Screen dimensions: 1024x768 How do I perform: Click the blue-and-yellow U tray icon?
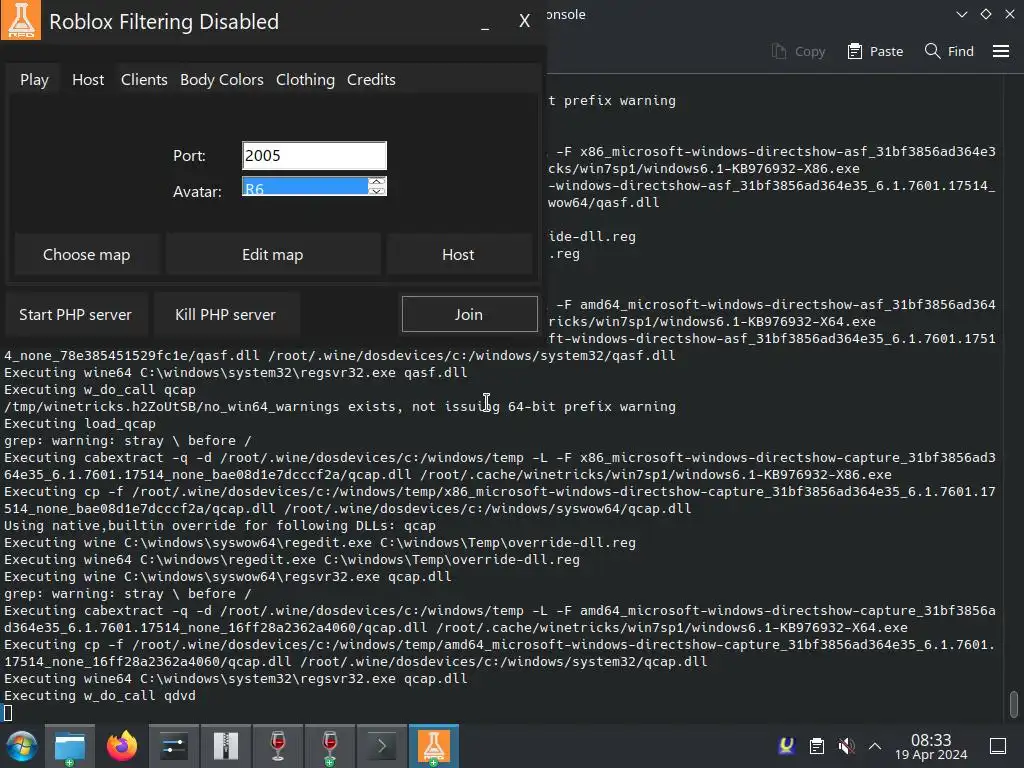coord(787,746)
